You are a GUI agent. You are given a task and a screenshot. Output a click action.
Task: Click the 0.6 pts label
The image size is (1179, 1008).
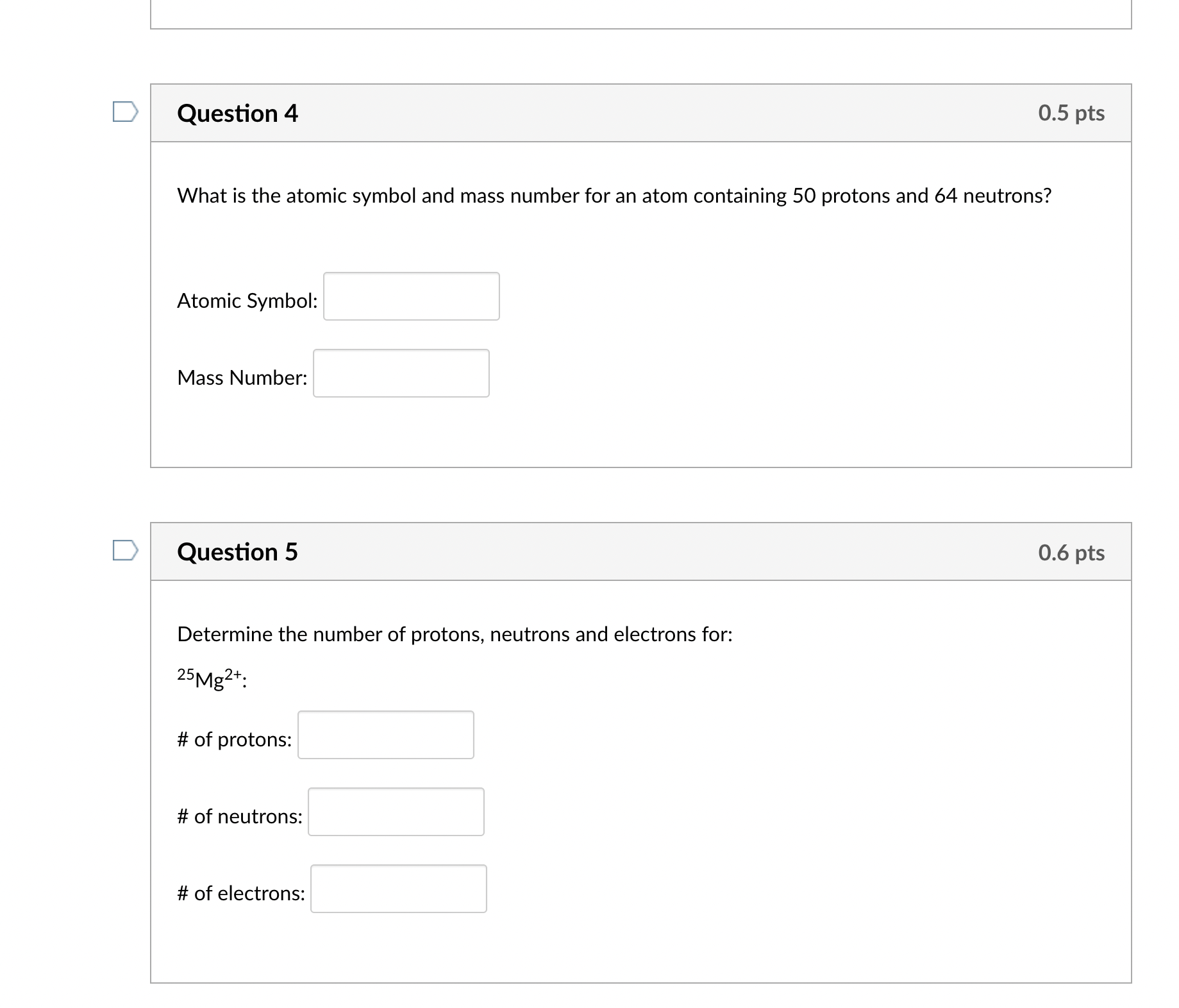tap(1071, 553)
